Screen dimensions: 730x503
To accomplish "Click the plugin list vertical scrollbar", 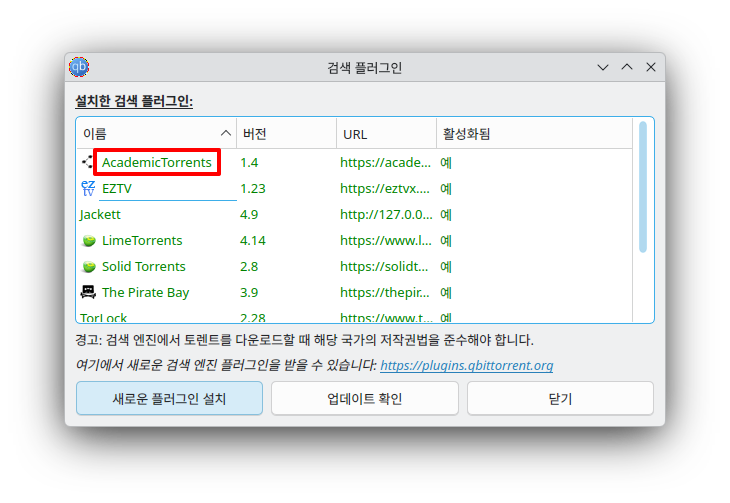I will click(643, 187).
